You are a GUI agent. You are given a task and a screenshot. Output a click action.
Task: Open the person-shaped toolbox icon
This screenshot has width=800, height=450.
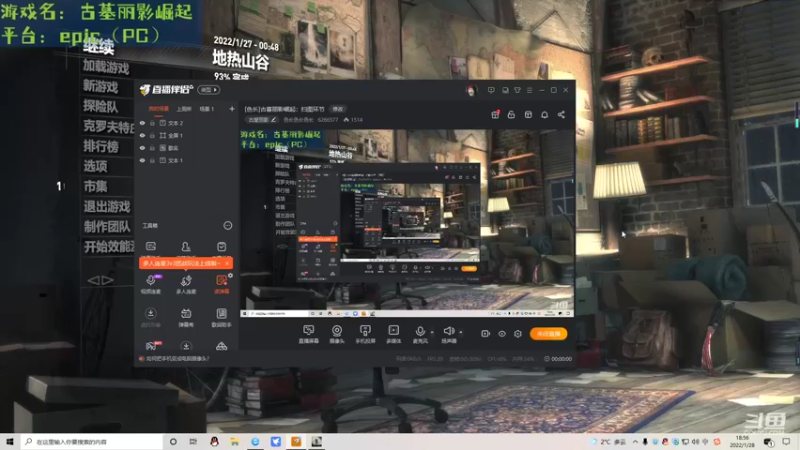pyautogui.click(x=186, y=247)
